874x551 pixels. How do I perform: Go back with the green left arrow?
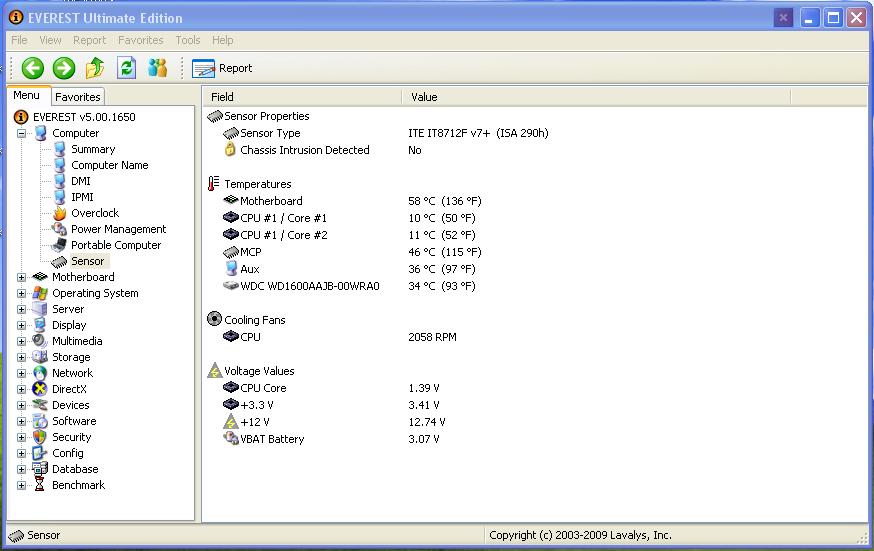[32, 68]
